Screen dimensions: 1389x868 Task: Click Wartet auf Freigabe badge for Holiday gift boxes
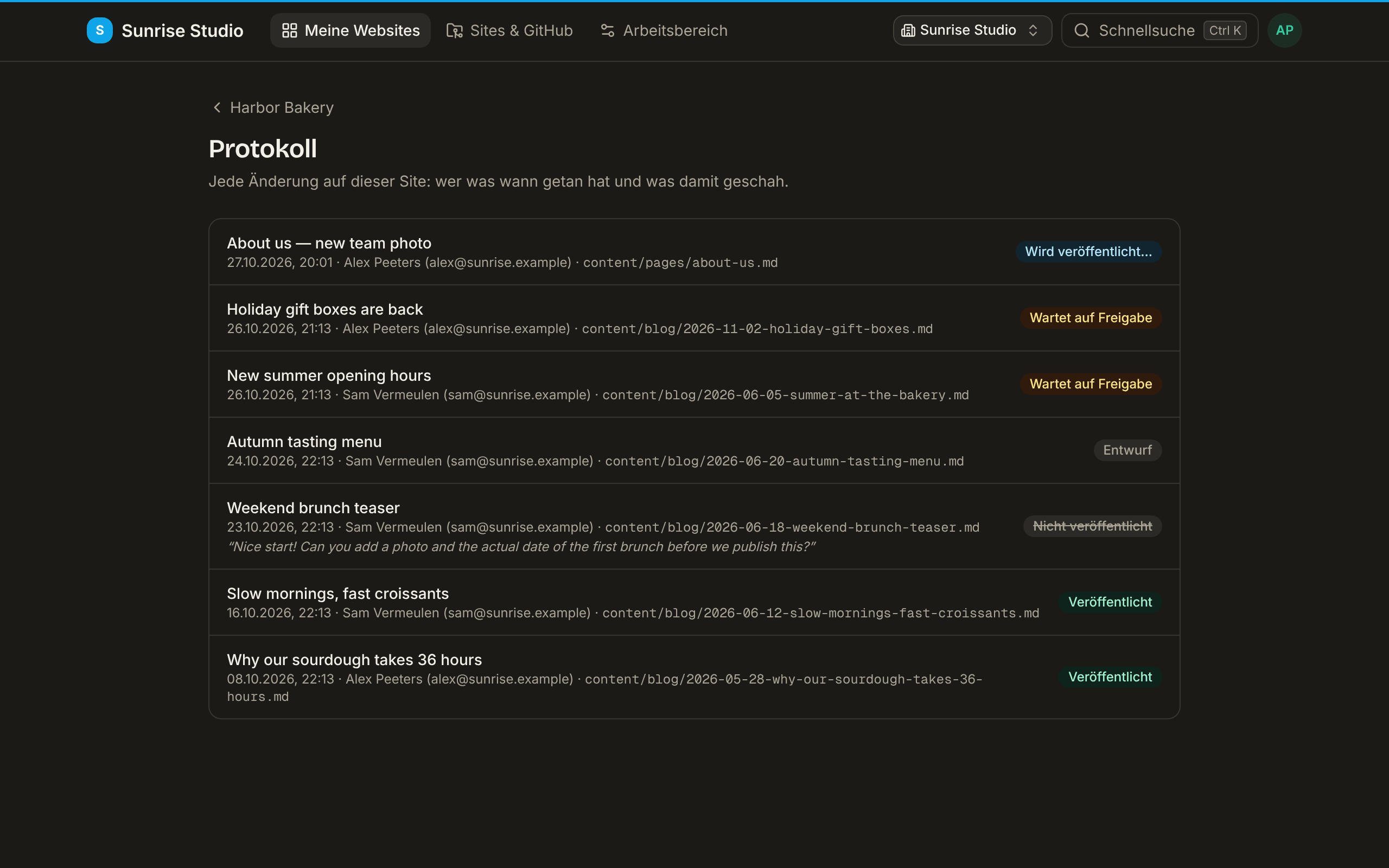[1091, 317]
